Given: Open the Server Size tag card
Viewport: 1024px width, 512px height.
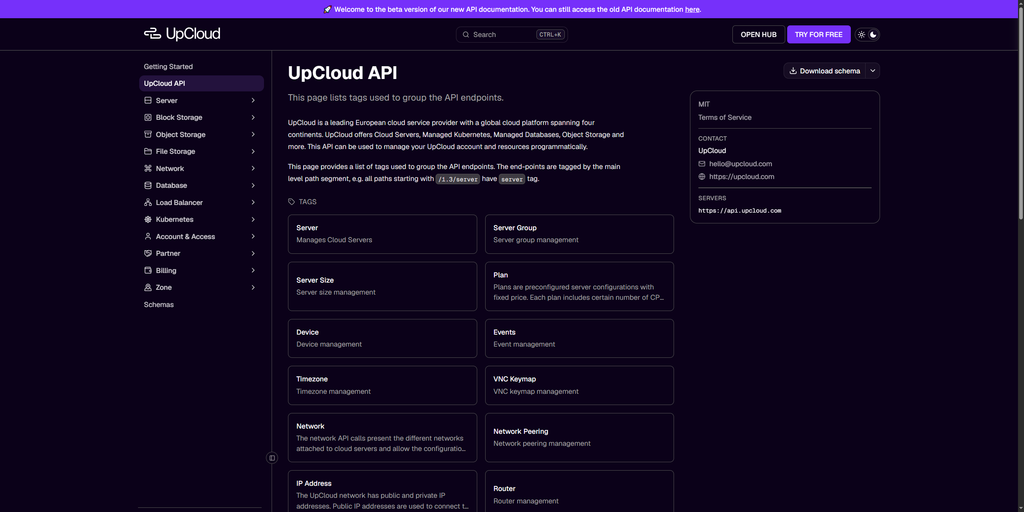Looking at the screenshot, I should coord(383,286).
